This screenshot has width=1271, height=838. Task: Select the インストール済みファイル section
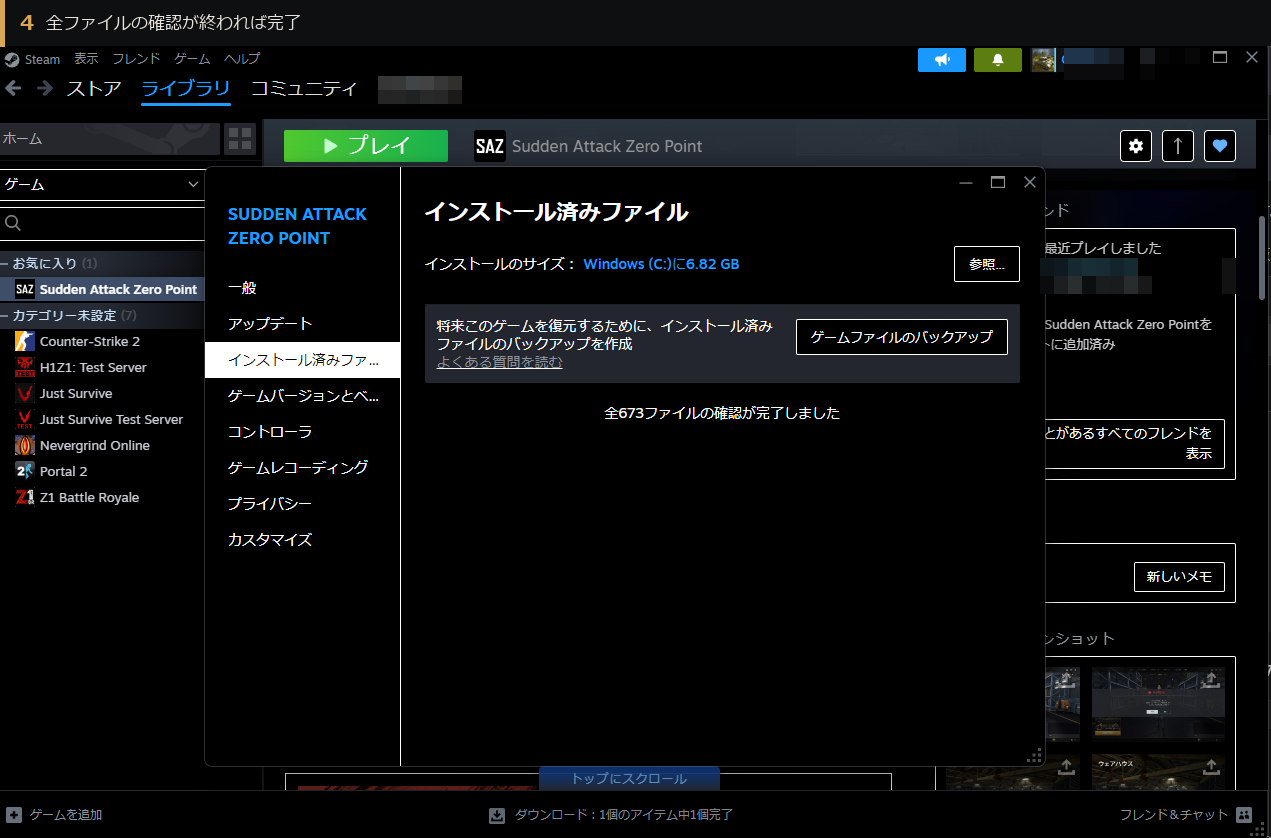coord(302,360)
